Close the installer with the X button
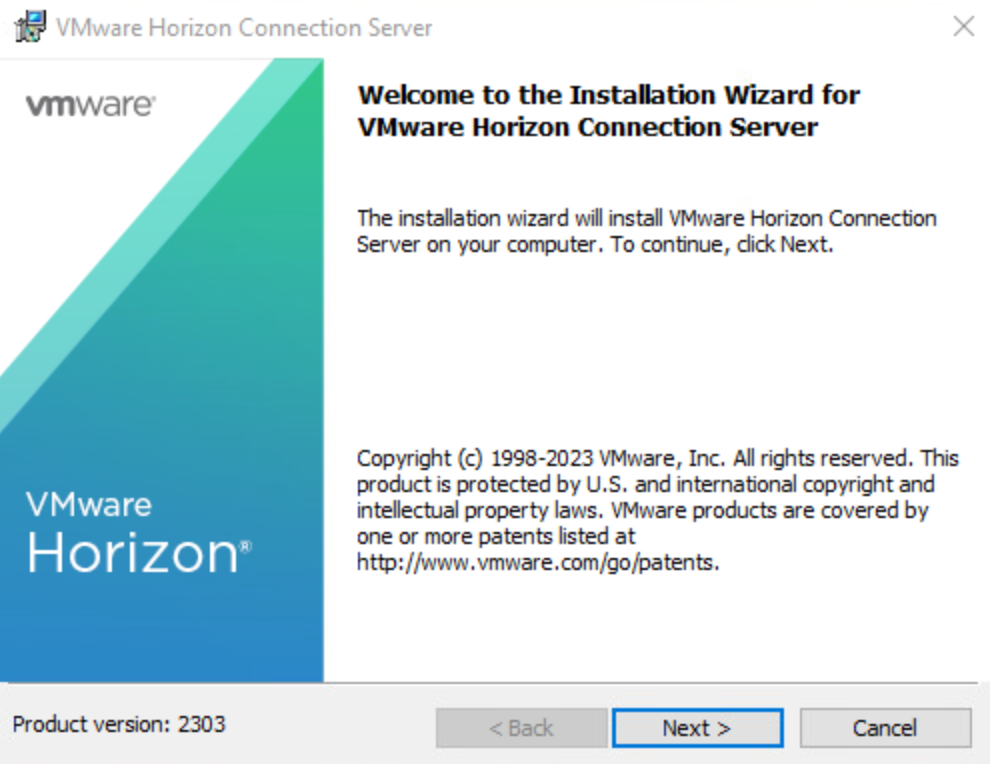The width and height of the screenshot is (990, 764). click(963, 27)
